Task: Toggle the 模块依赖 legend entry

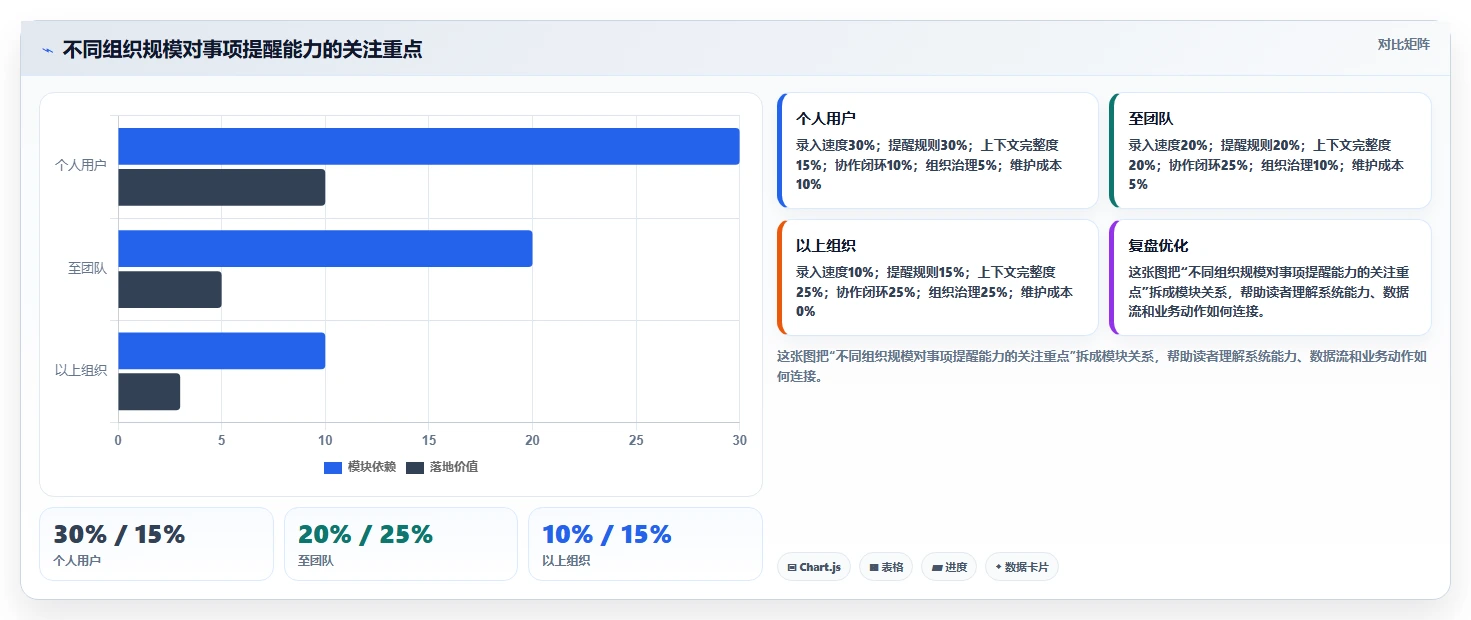Action: [360, 467]
